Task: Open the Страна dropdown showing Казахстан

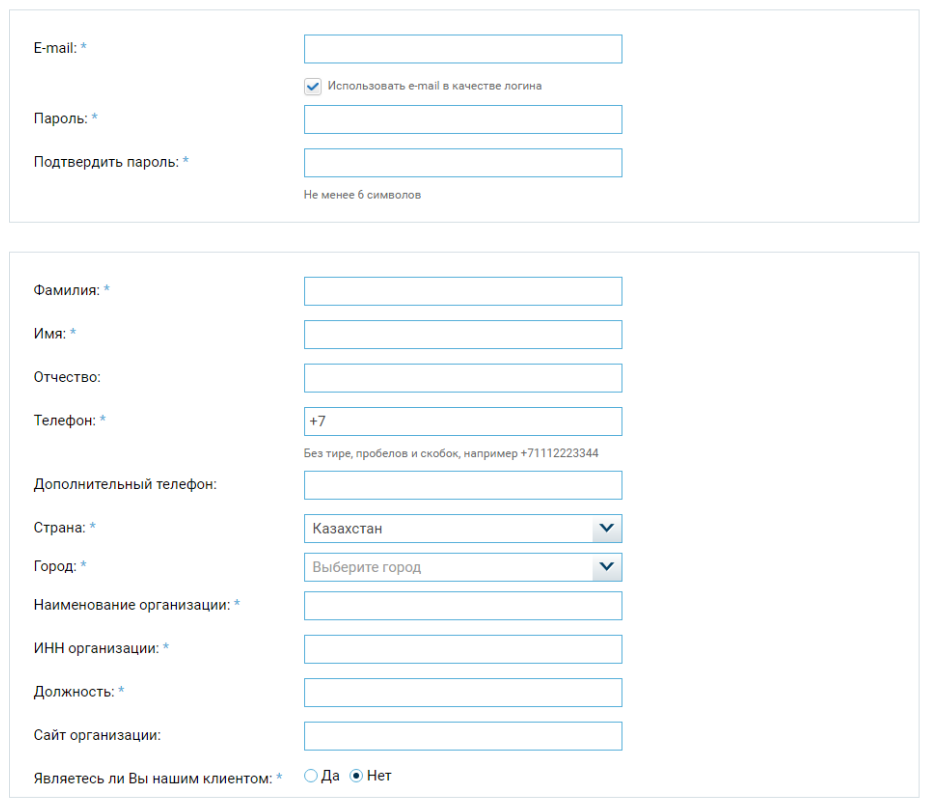Action: pyautogui.click(x=448, y=528)
